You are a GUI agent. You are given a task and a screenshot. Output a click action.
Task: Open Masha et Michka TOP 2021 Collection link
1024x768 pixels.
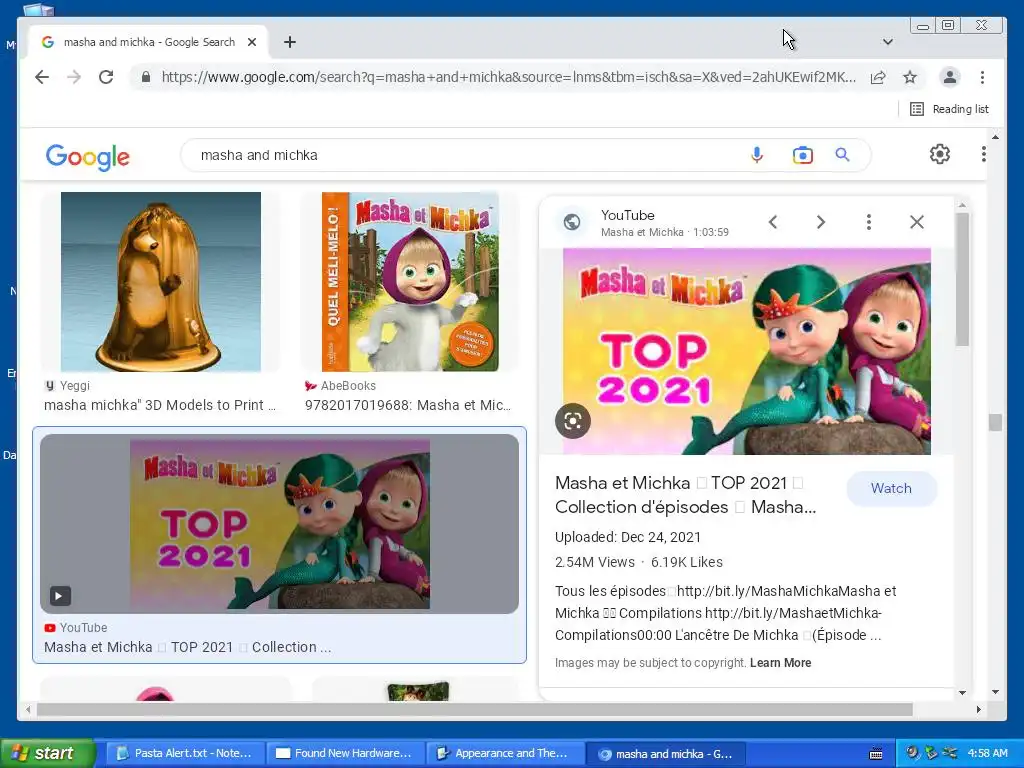click(x=187, y=647)
